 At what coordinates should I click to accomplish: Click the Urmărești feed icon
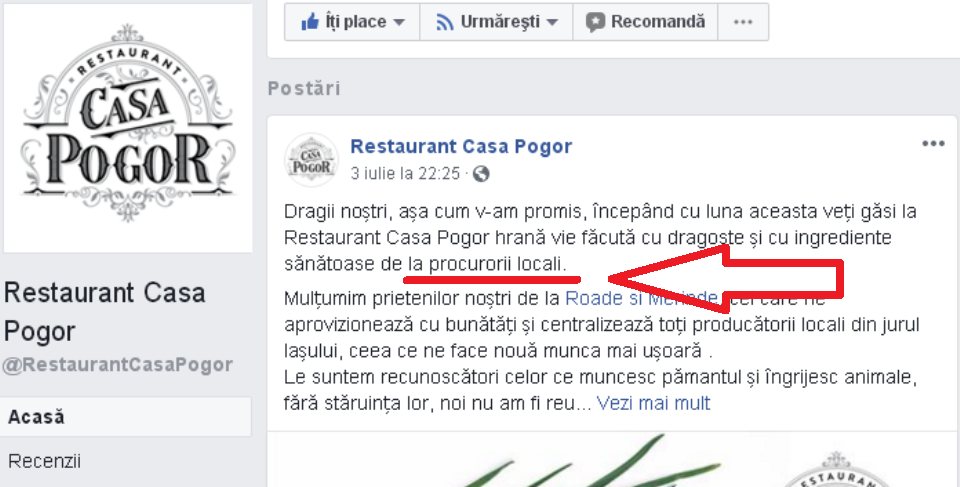click(x=445, y=23)
